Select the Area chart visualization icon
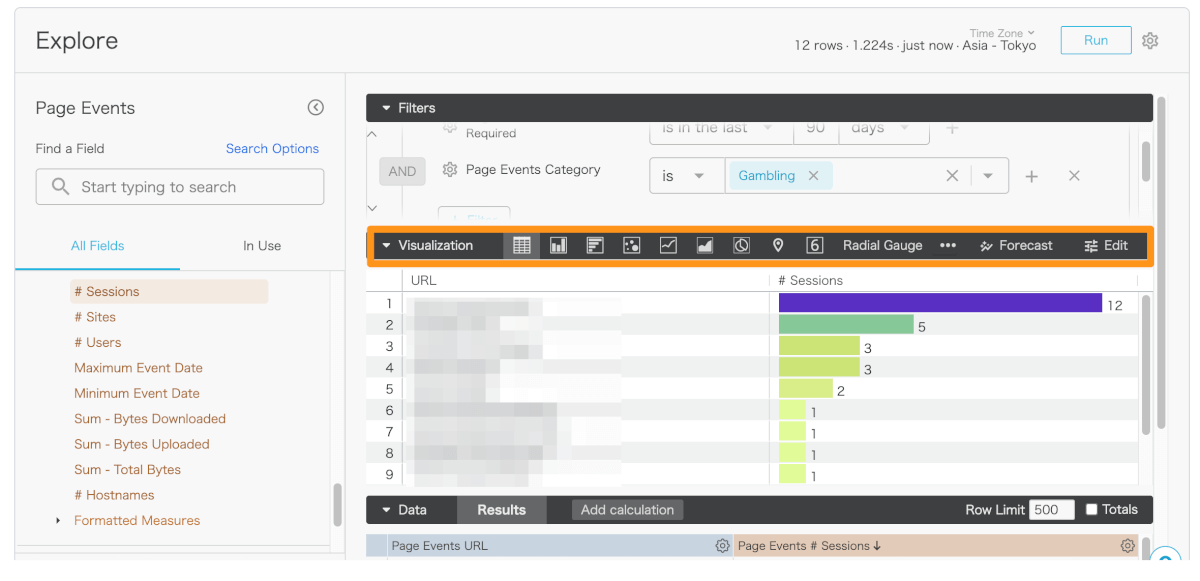 point(705,246)
